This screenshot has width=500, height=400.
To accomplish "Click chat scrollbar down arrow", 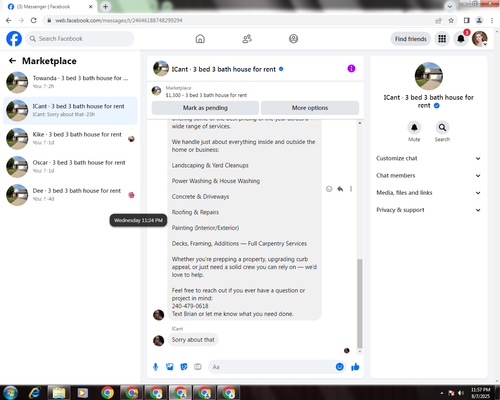I will click(x=360, y=351).
